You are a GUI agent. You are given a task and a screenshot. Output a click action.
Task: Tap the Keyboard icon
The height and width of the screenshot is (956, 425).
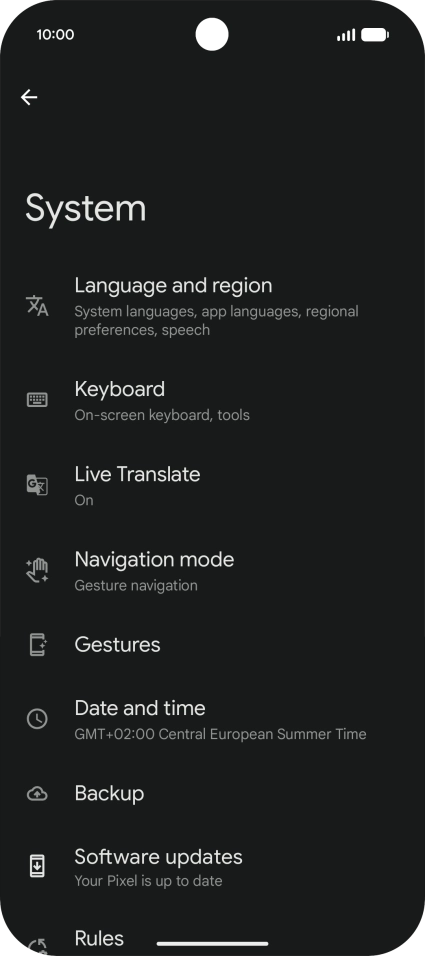click(37, 400)
